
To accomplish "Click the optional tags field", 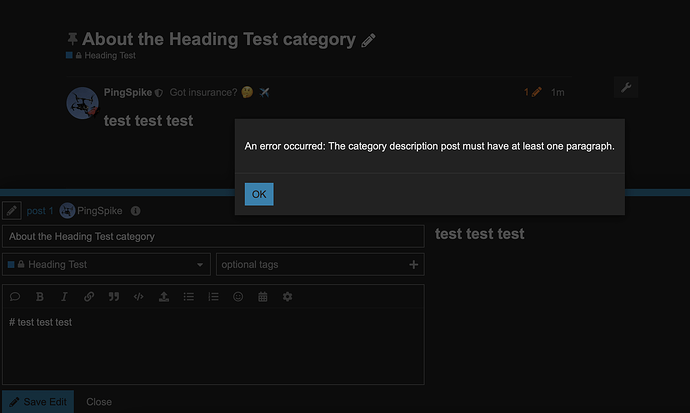I will (x=320, y=264).
